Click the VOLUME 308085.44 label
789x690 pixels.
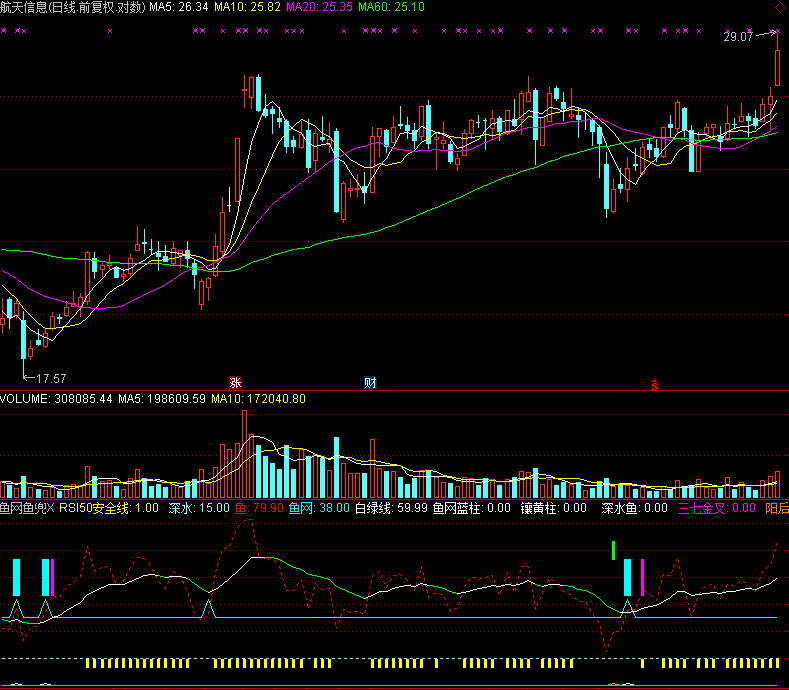[56, 398]
